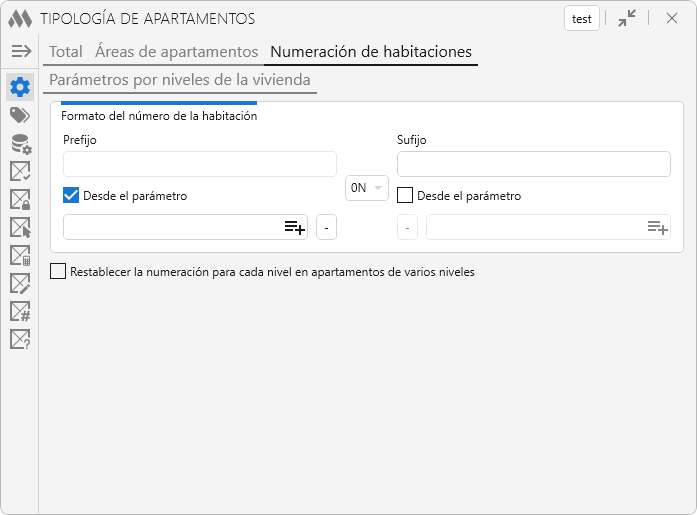Viewport: 697px width, 515px height.
Task: Enable the suffix "Desde el parámetro" checkbox
Action: pyautogui.click(x=405, y=196)
